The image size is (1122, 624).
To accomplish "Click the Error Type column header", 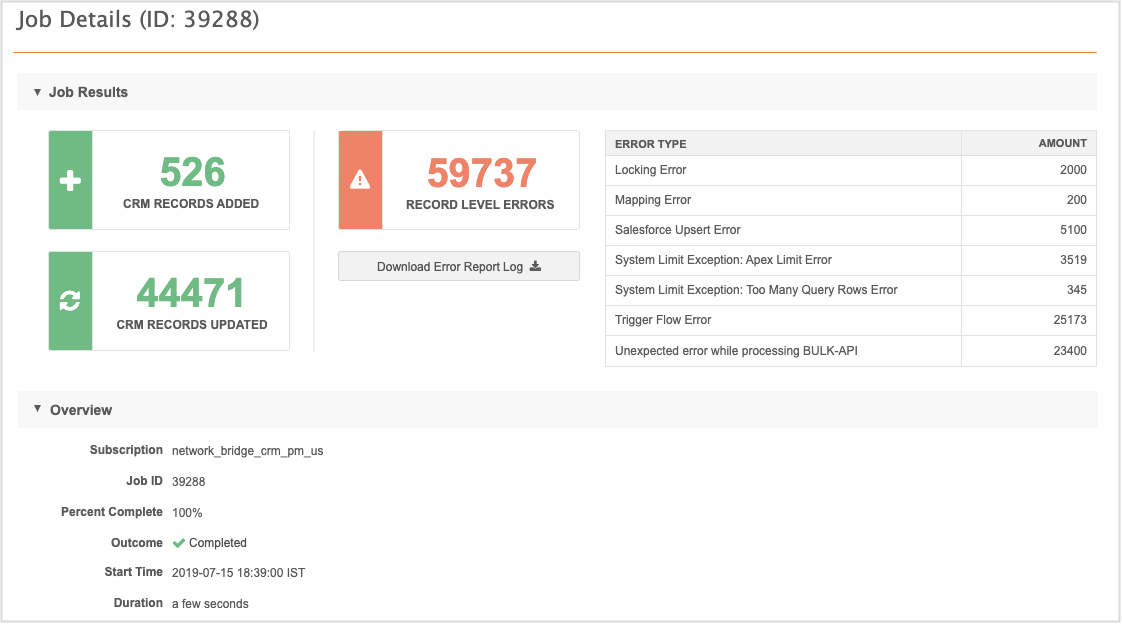I will click(x=651, y=144).
